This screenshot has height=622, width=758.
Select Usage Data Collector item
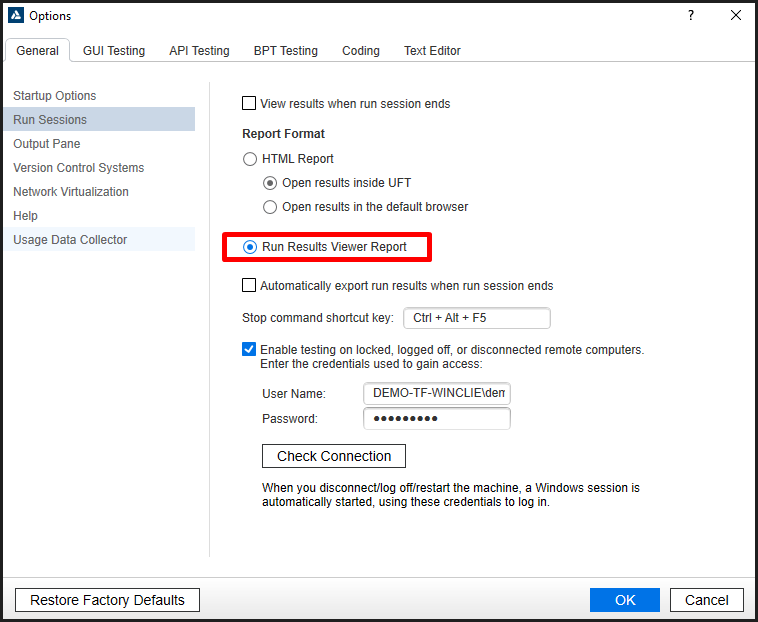(x=70, y=240)
